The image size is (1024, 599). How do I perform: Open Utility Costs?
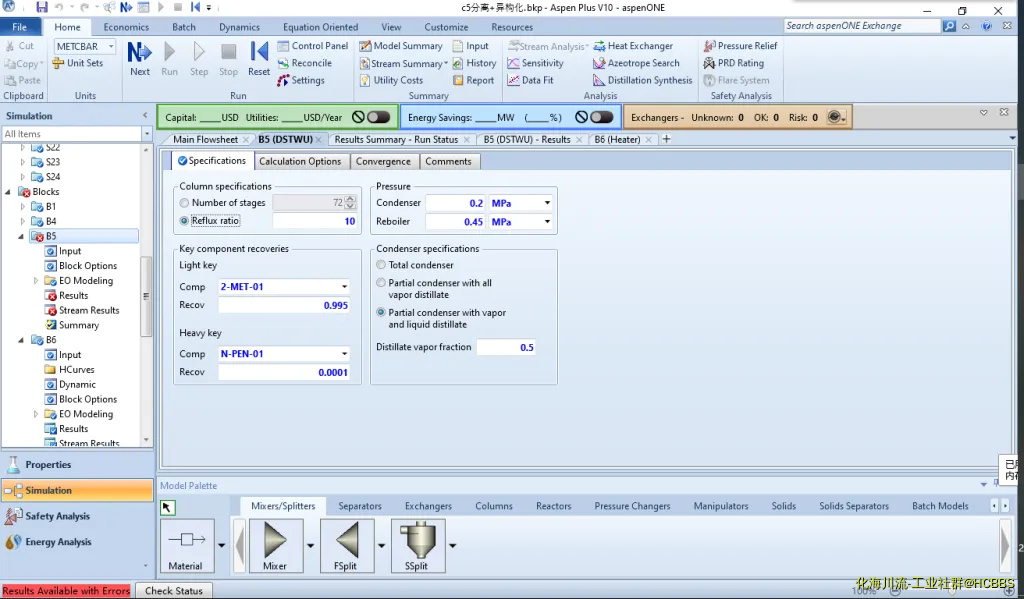(391, 80)
